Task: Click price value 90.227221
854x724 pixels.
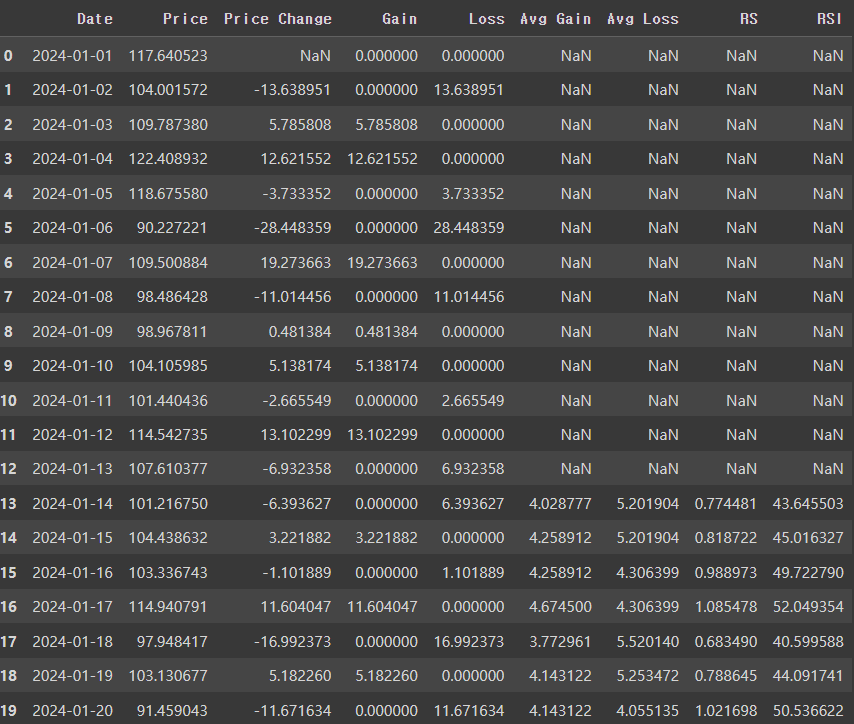Action: [x=172, y=228]
